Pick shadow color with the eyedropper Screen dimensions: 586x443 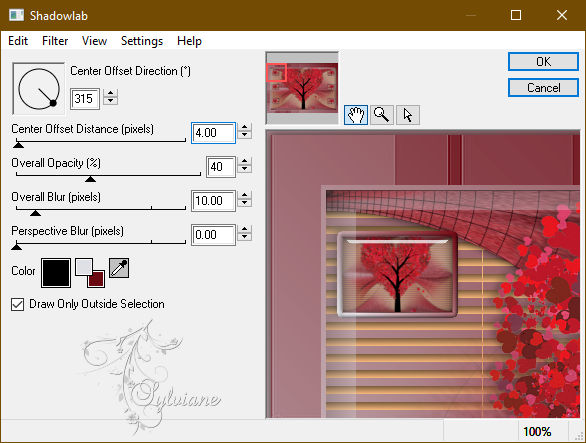[119, 268]
